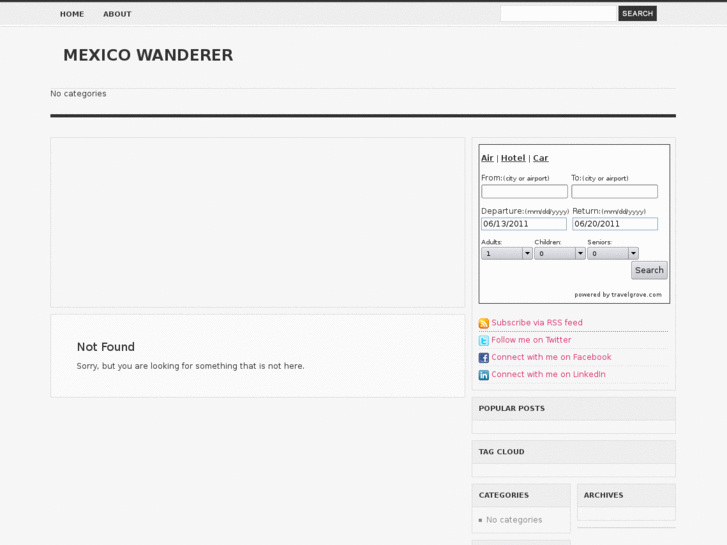Click the CATEGORIES section heading
This screenshot has height=545, width=727.
504,495
